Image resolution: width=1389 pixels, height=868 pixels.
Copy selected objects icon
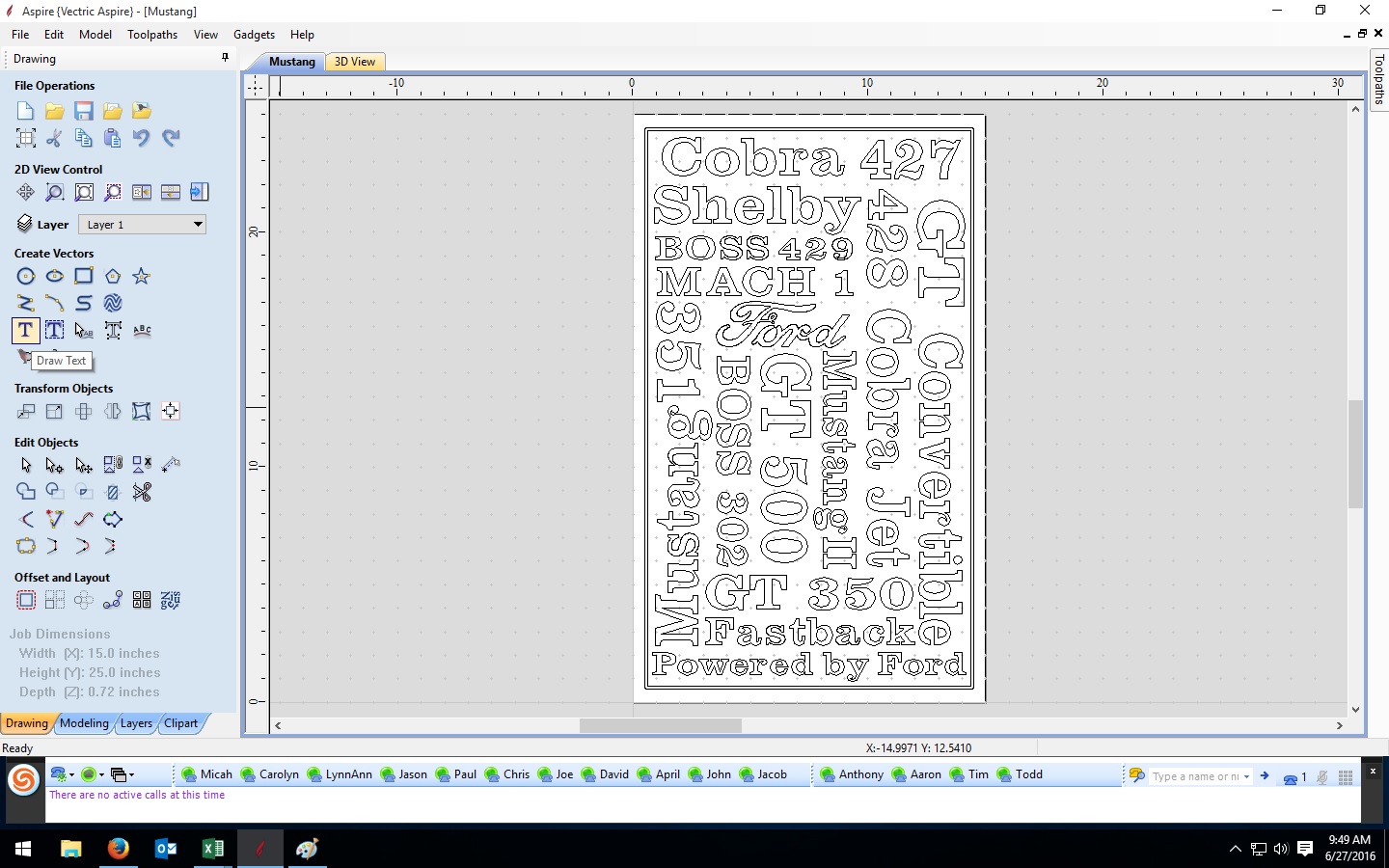[x=84, y=138]
